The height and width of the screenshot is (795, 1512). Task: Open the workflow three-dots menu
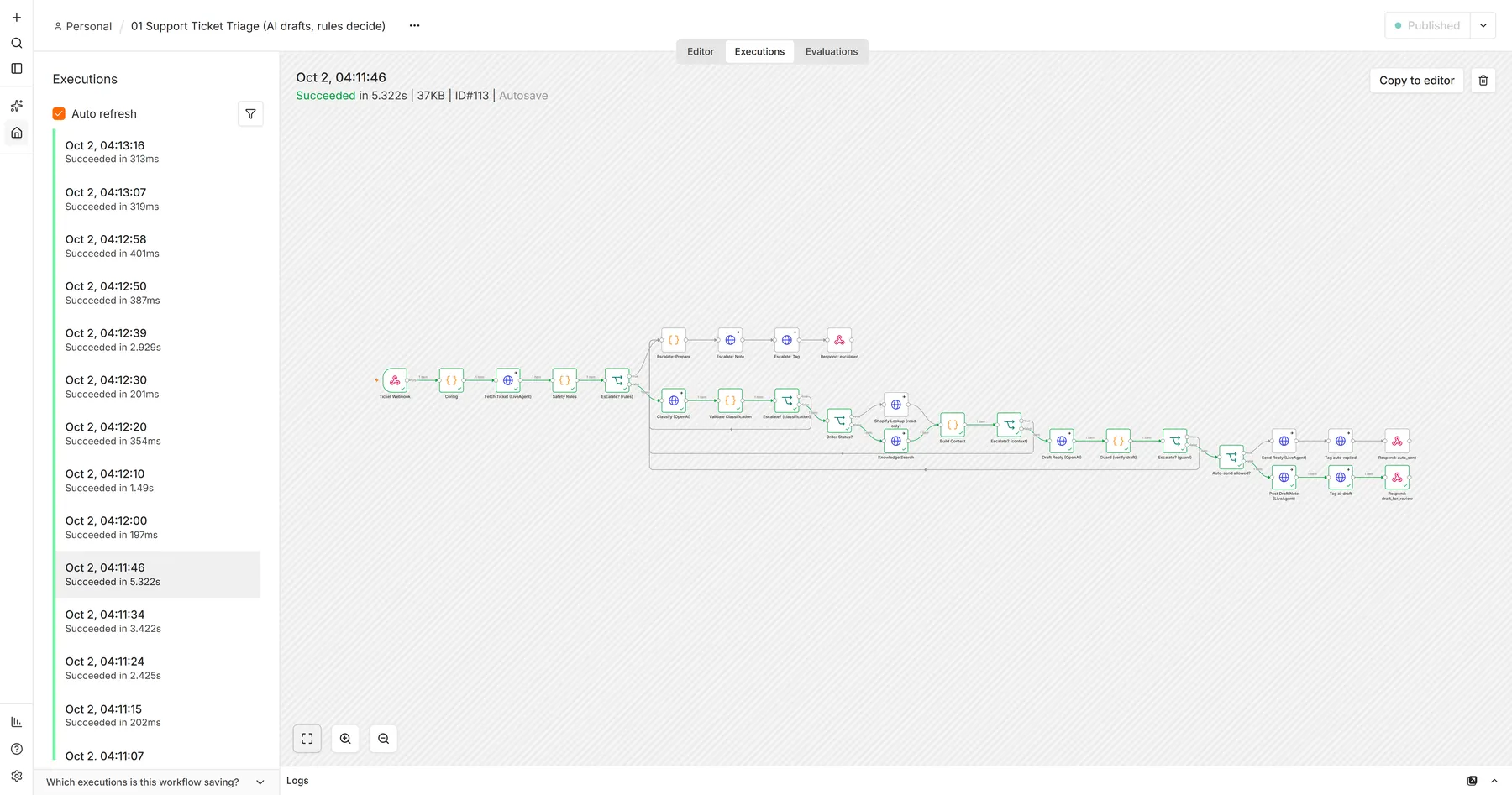click(414, 26)
